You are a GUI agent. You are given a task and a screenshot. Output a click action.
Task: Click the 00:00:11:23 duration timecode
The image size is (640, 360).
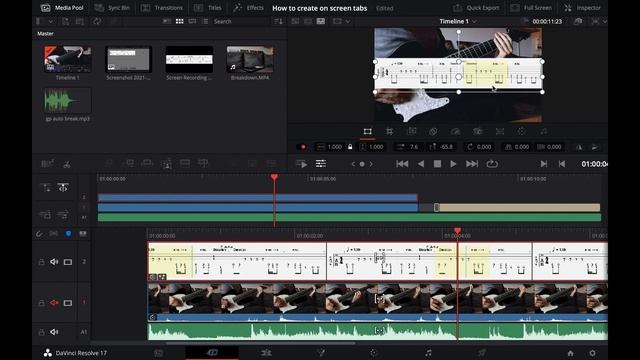click(547, 21)
